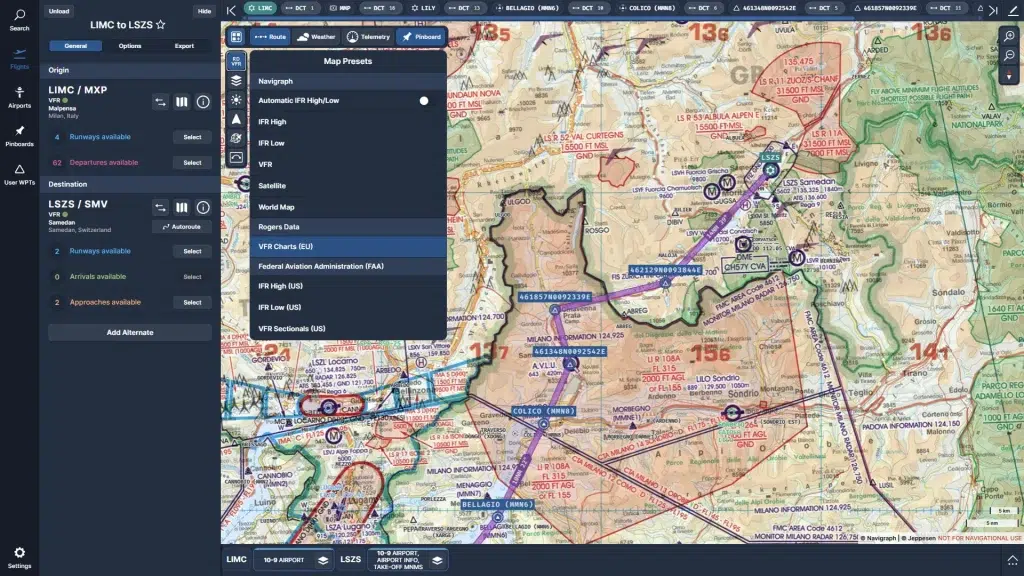Open the Airports sidebar section
This screenshot has height=576, width=1024.
[x=19, y=97]
